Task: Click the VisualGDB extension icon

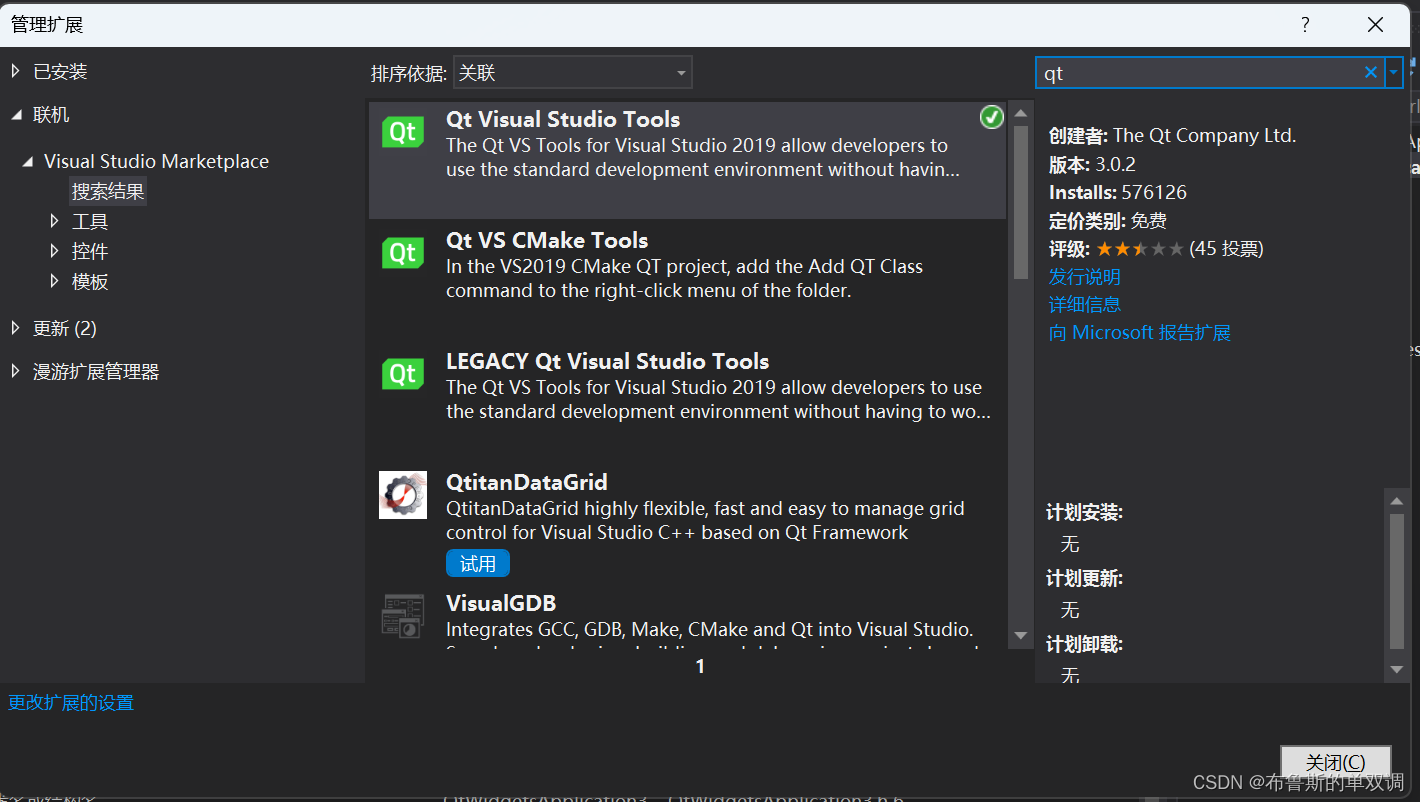Action: [x=402, y=616]
